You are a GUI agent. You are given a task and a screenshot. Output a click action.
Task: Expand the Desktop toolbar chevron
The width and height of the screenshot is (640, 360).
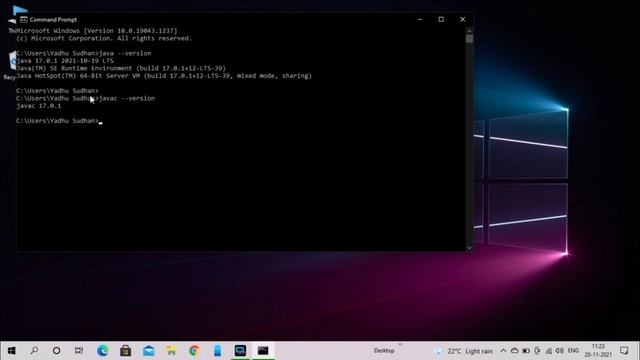400,345
